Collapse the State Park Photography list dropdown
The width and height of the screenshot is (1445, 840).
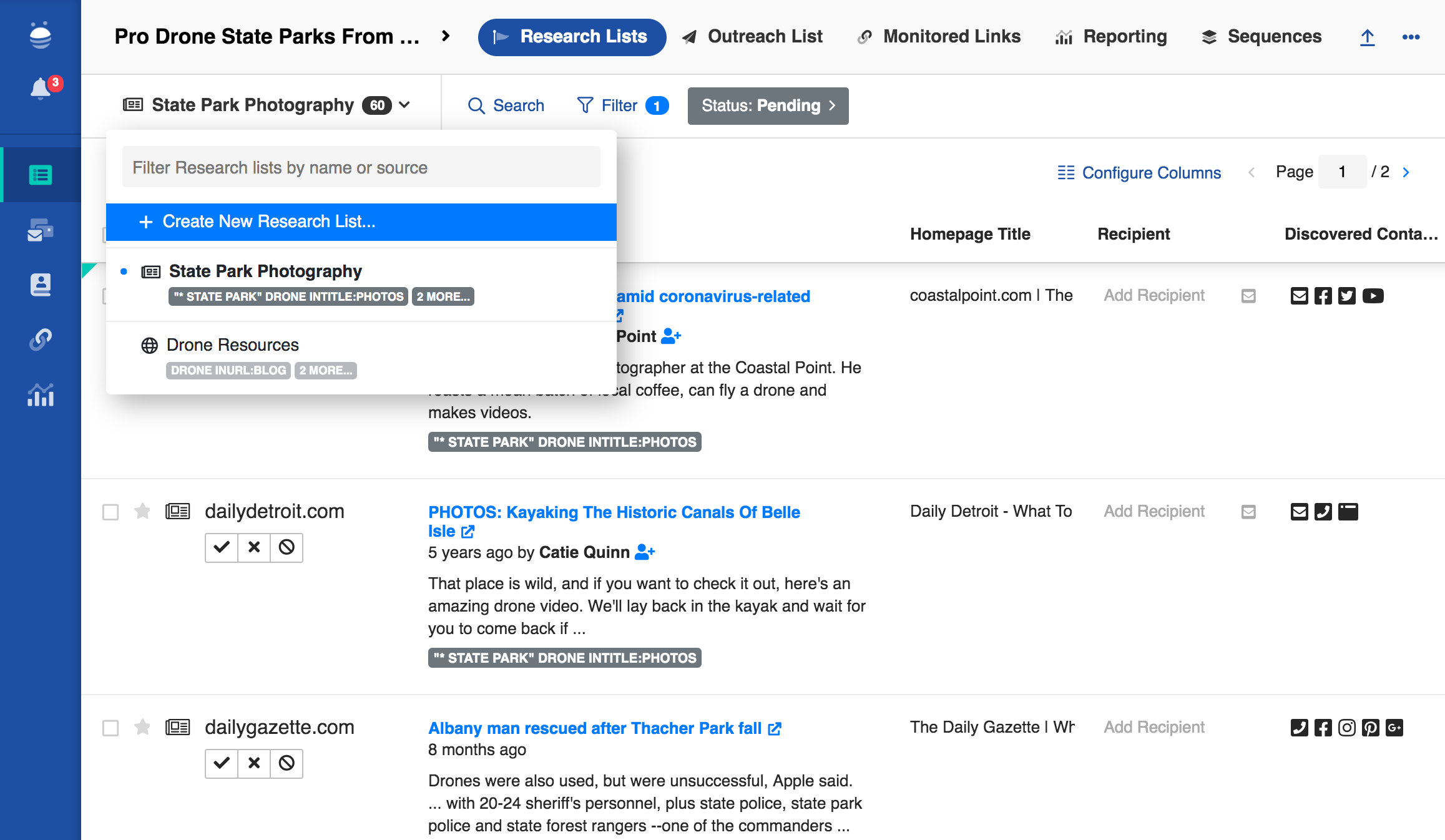[404, 105]
